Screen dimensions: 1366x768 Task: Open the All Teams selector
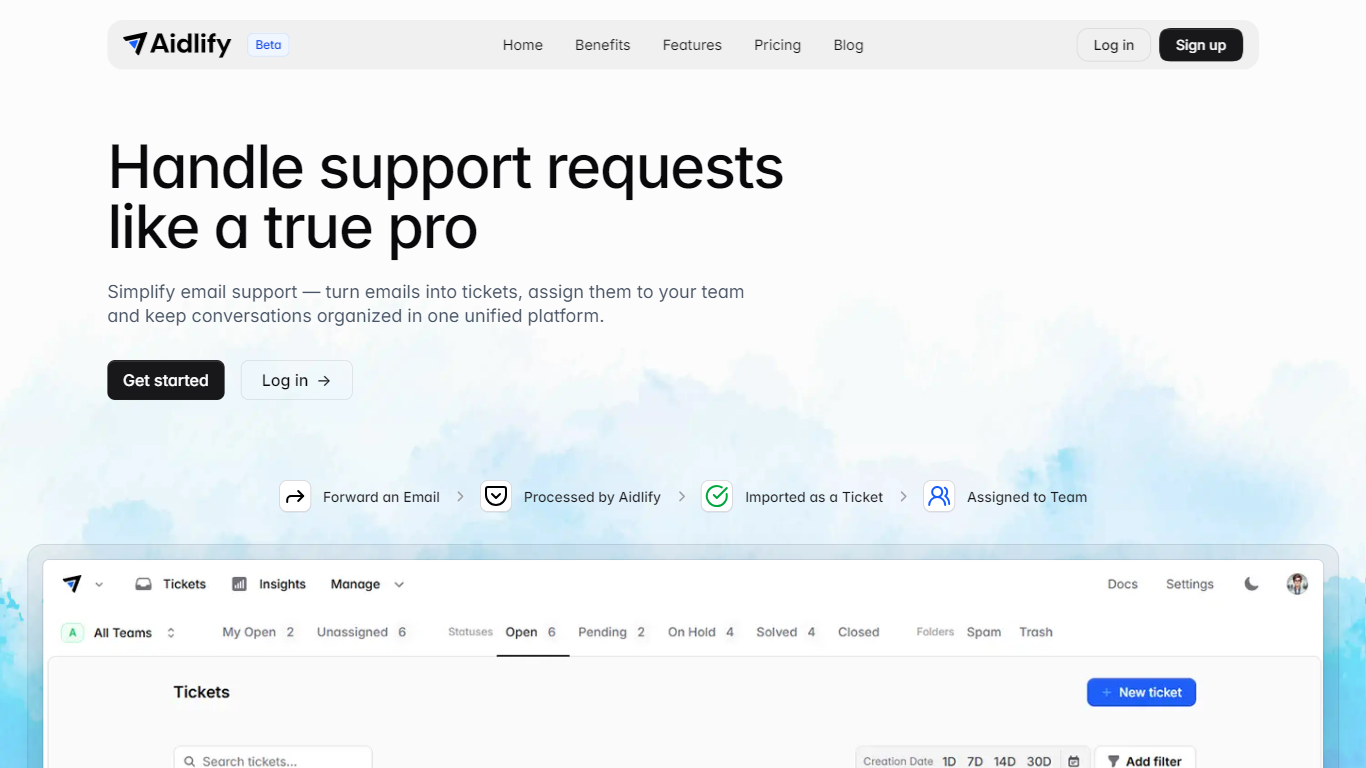[x=120, y=632]
